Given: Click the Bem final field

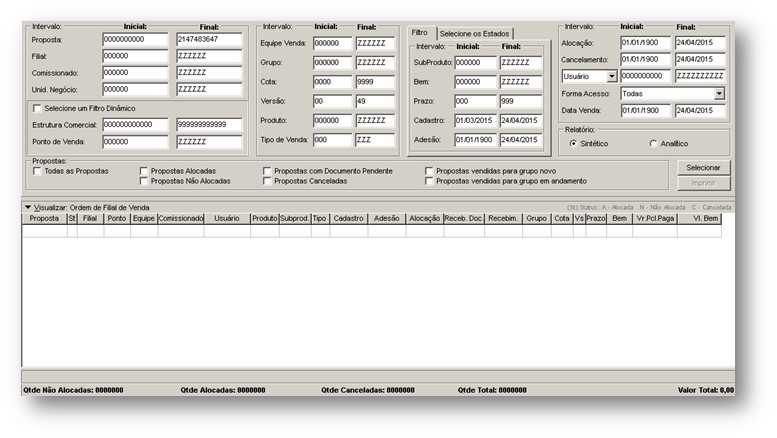Looking at the screenshot, I should click(x=521, y=82).
